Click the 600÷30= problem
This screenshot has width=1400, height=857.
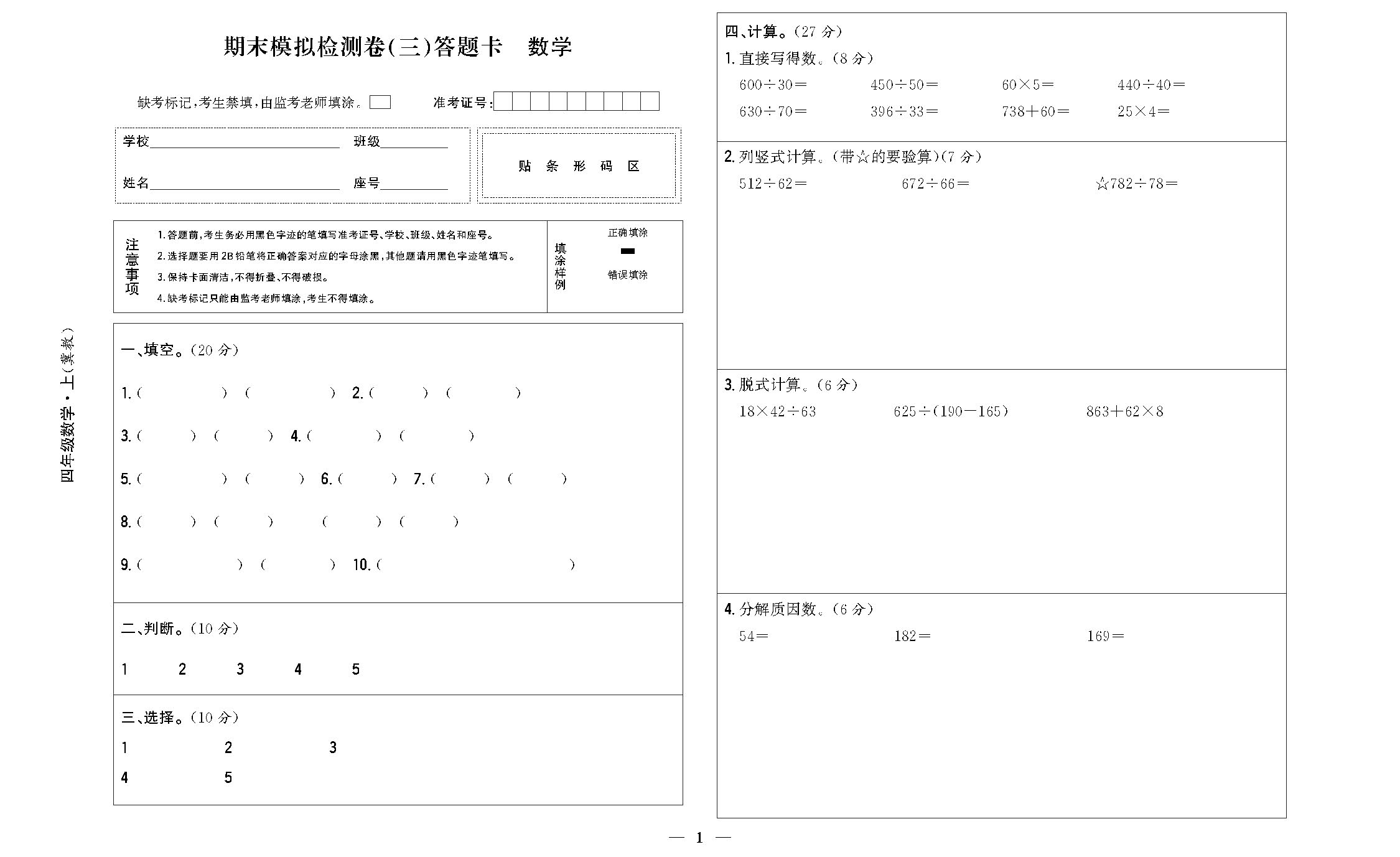pos(773,85)
